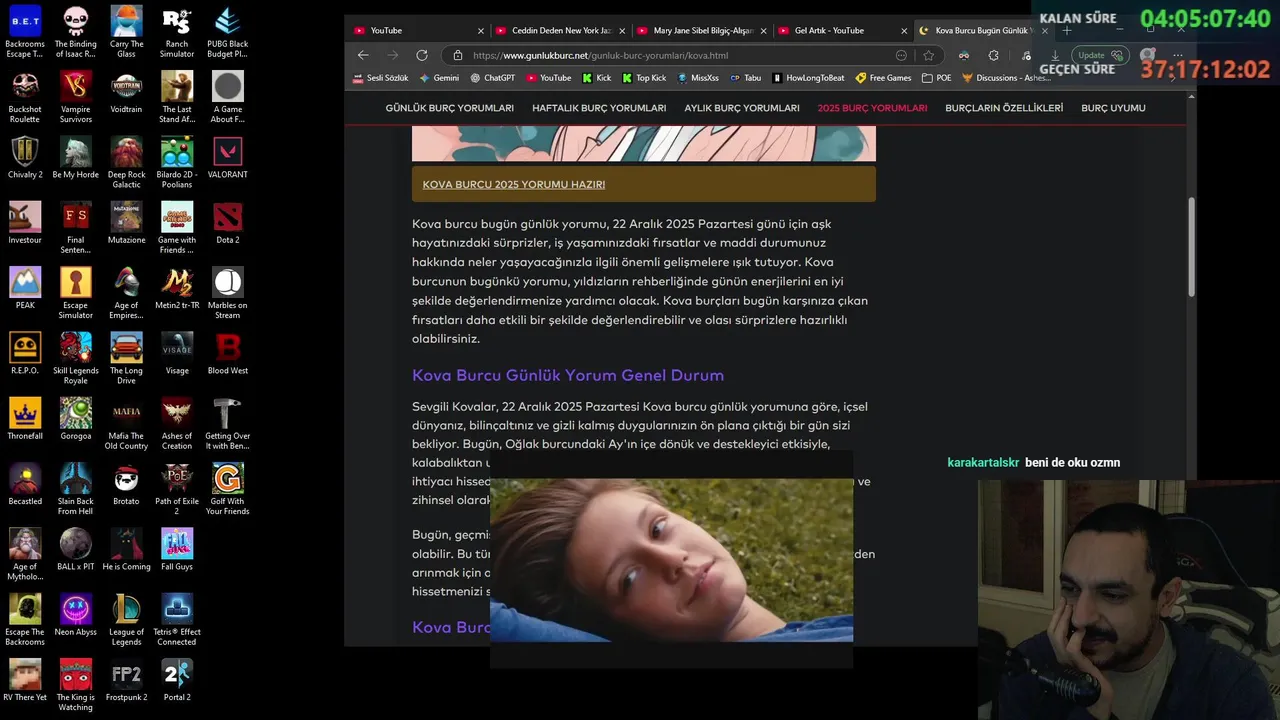Open VALORANT desktop icon
The image size is (1280, 720).
click(x=228, y=157)
